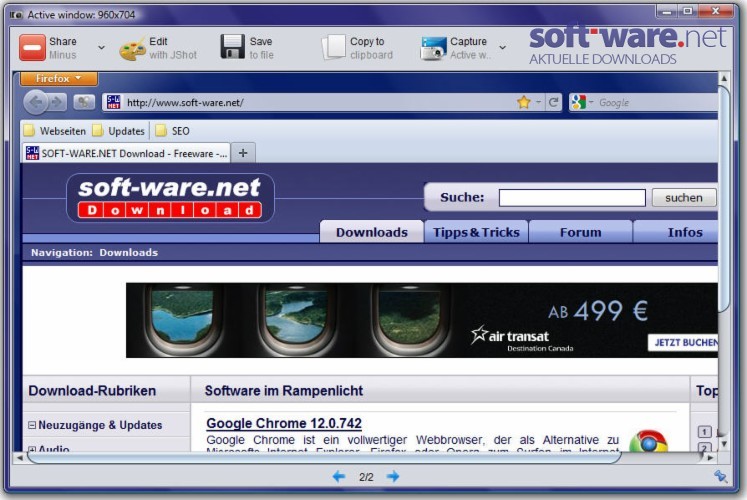Switch to the Forum tab
This screenshot has width=747, height=500.
[580, 232]
